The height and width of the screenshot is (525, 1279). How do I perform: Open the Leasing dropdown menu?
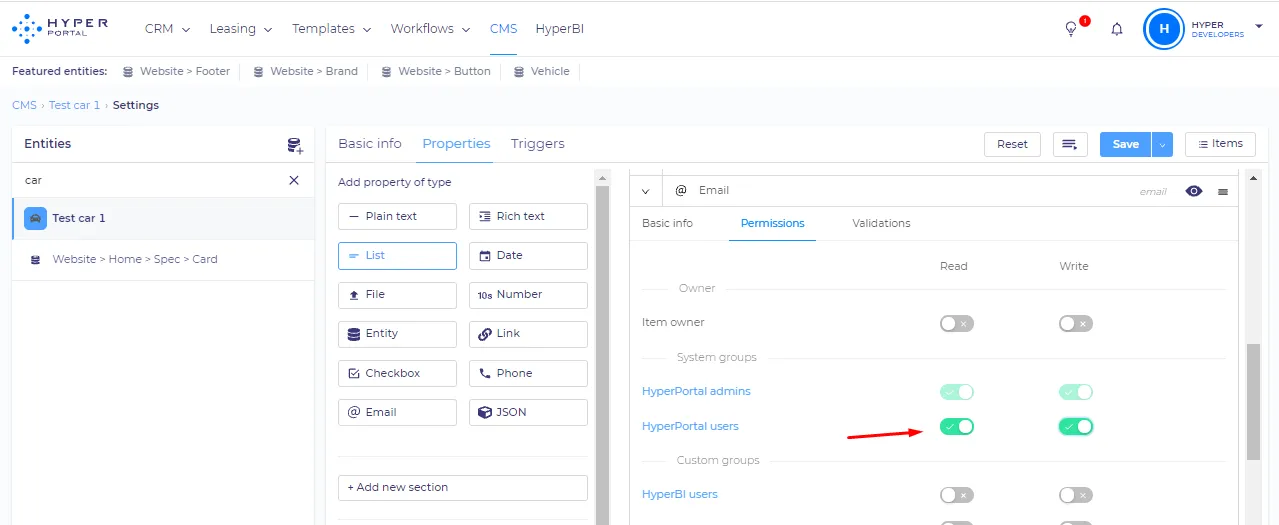[x=241, y=29]
